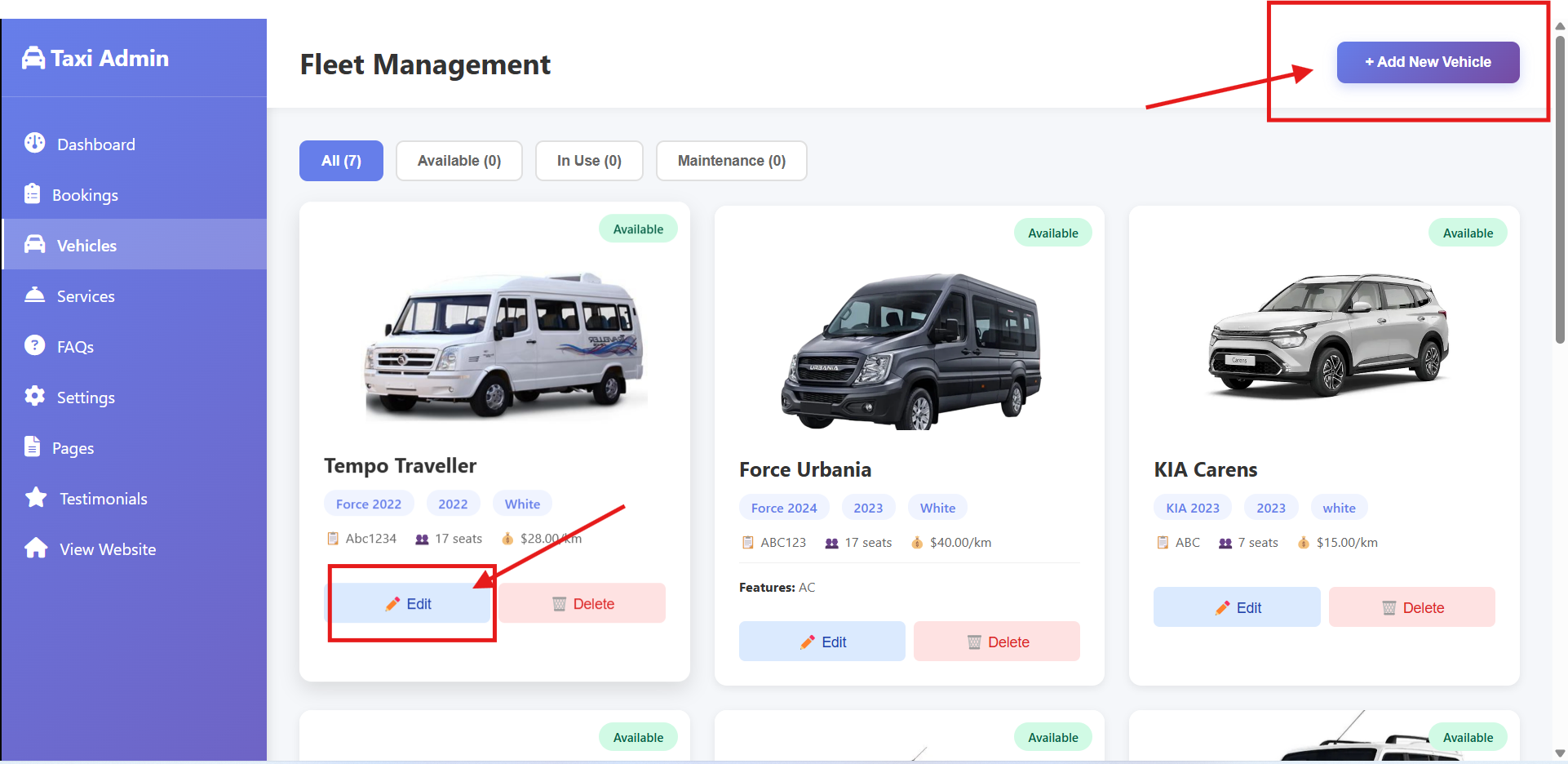Click the trash icon on KIA Carens' Delete button
This screenshot has height=764, width=1568.
coord(1389,607)
